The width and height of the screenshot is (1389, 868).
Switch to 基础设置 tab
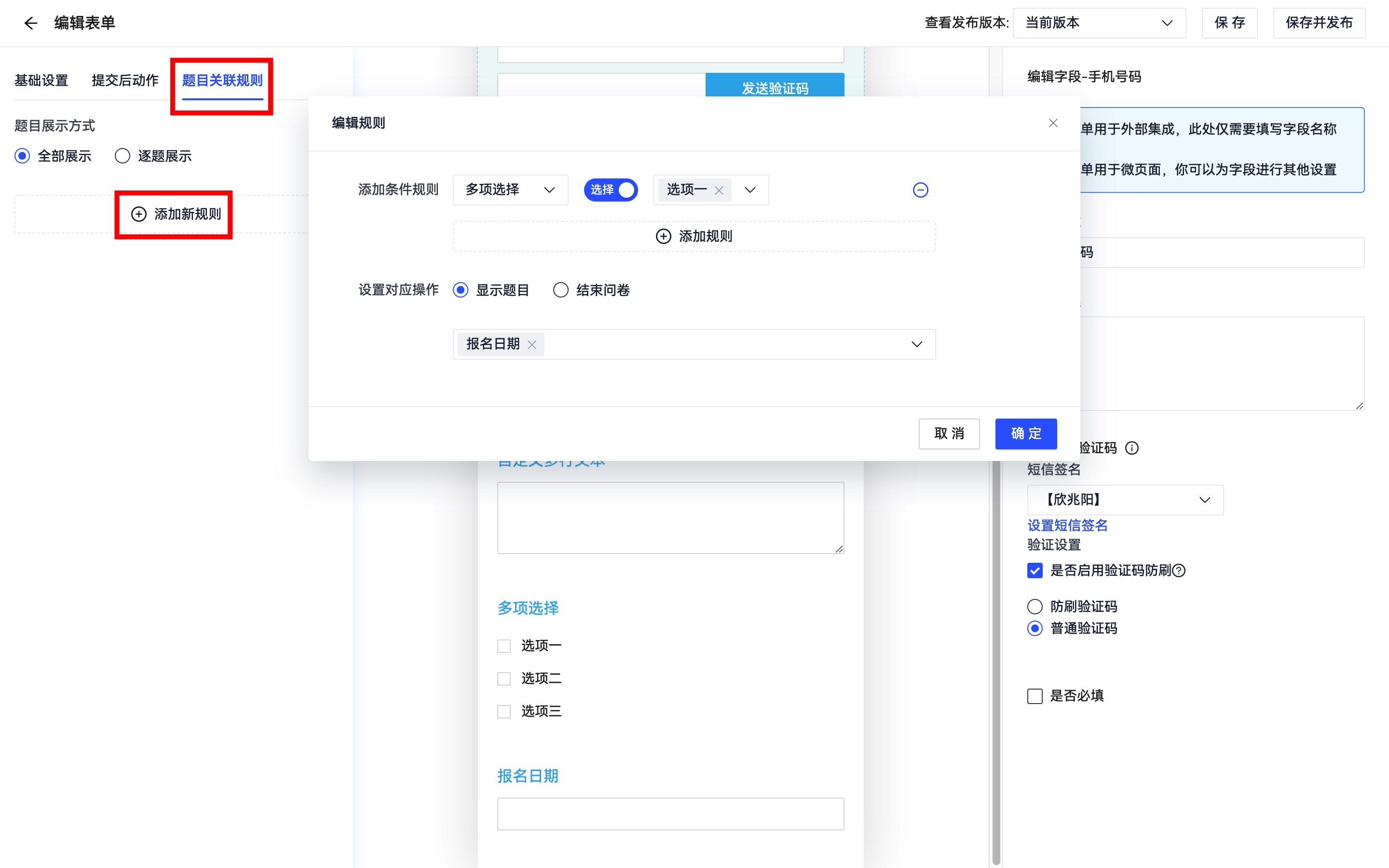click(41, 81)
